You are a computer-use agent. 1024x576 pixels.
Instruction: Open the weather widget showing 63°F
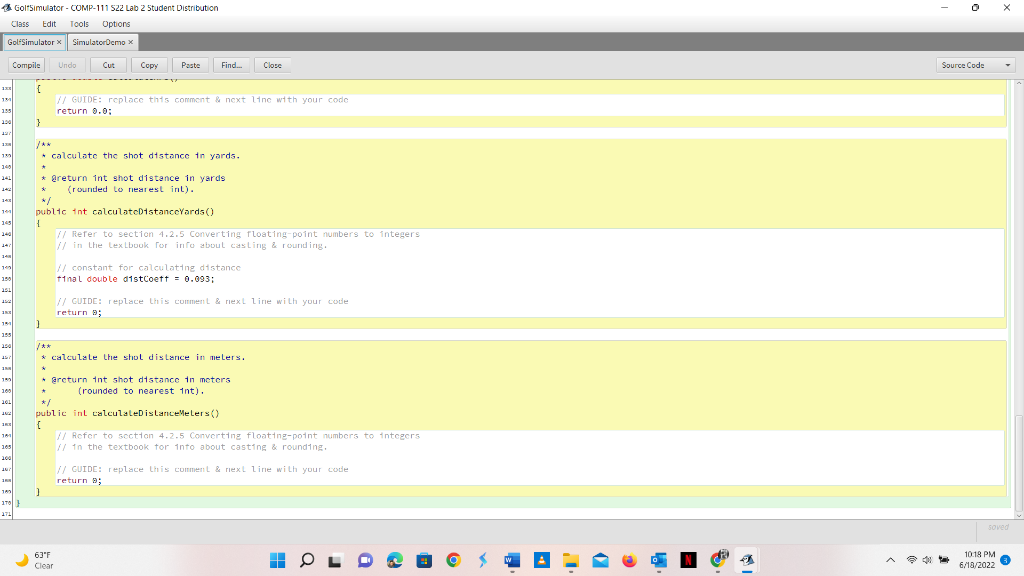pyautogui.click(x=36, y=560)
